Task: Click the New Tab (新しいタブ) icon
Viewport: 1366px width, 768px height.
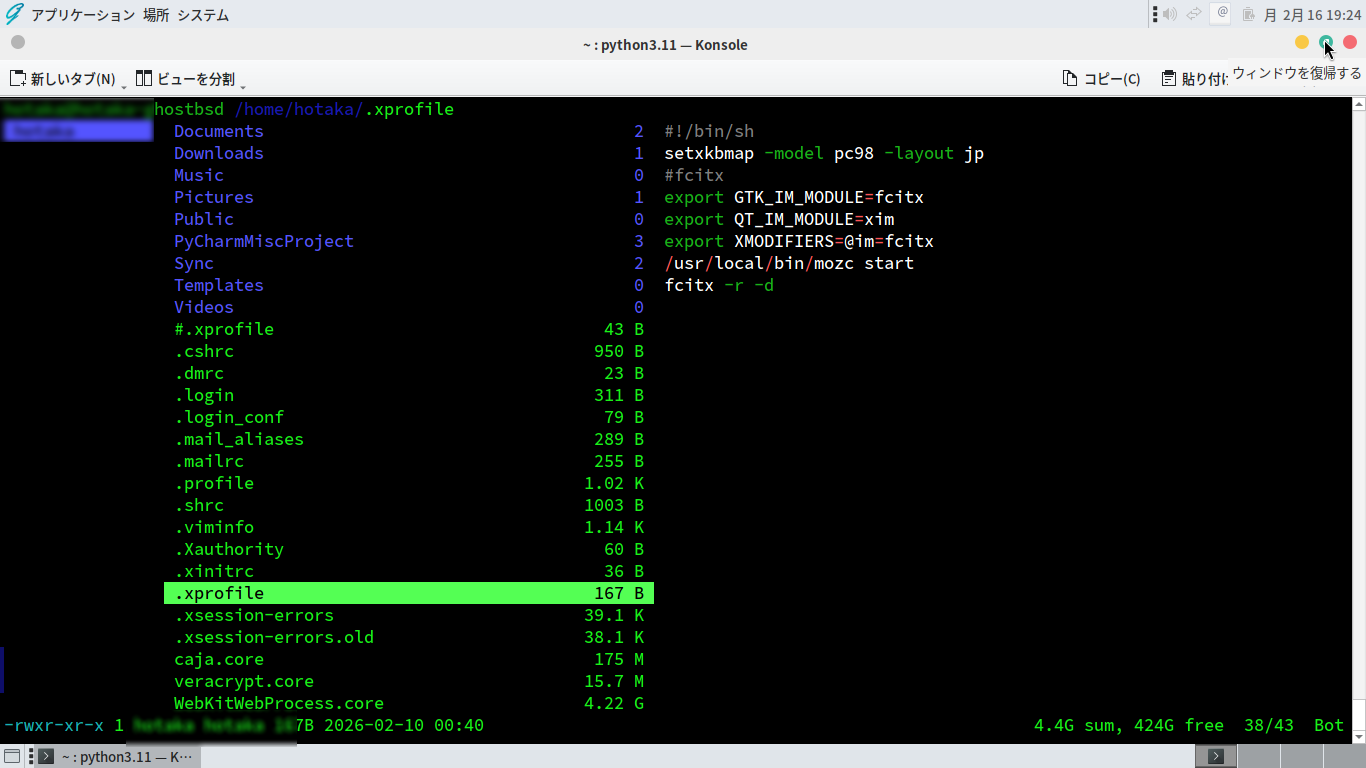Action: pyautogui.click(x=18, y=78)
